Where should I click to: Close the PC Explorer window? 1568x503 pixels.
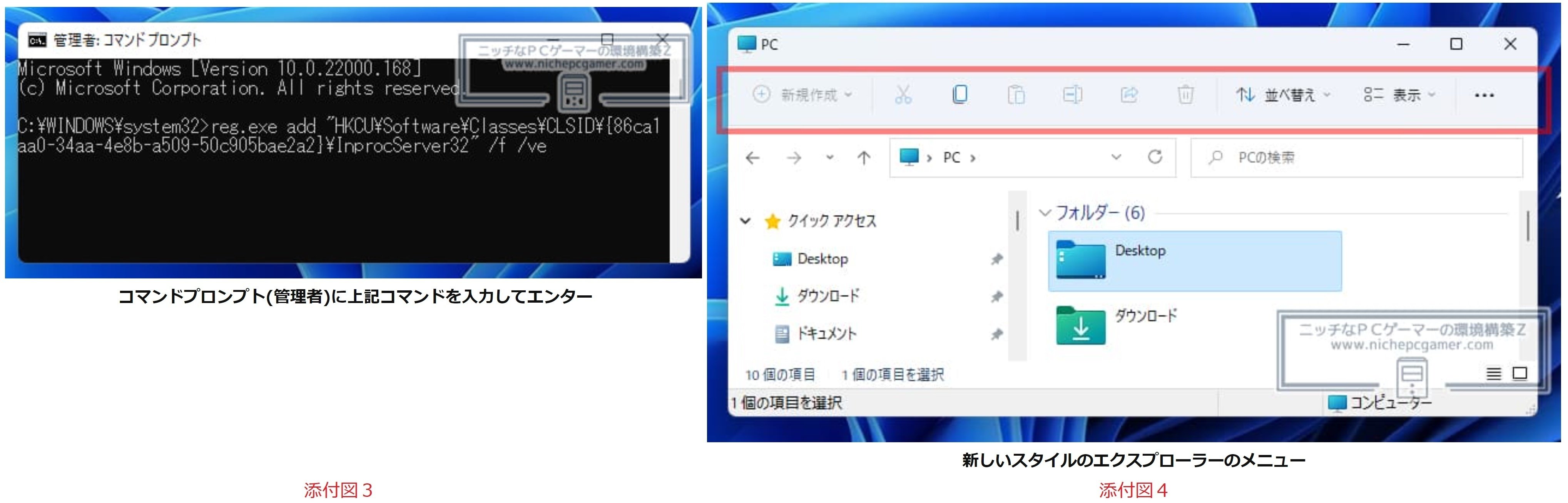(x=1509, y=44)
